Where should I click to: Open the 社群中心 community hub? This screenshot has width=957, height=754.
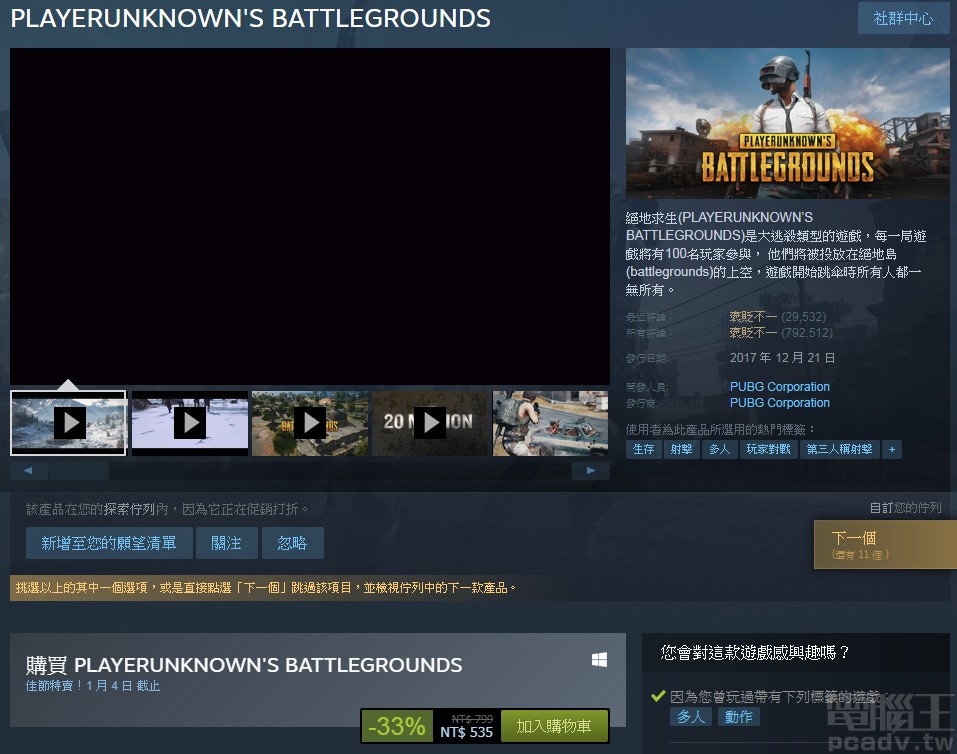pyautogui.click(x=902, y=18)
